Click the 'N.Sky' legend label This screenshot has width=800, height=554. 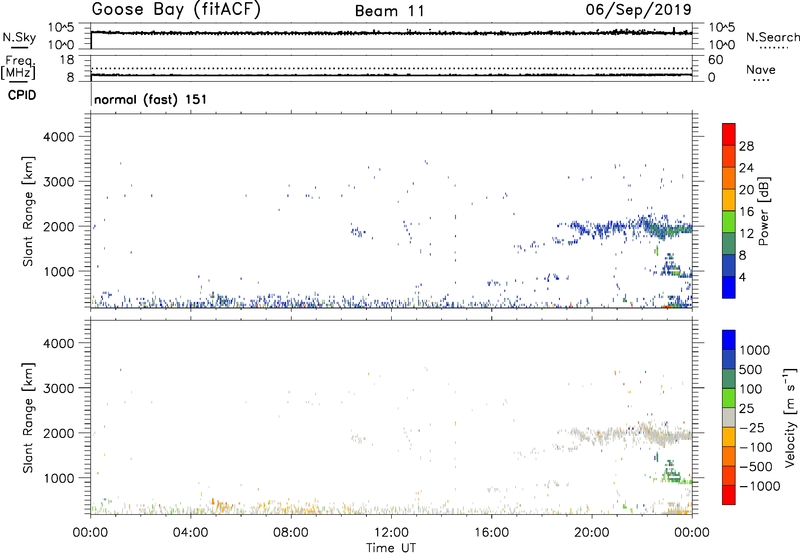19,37
